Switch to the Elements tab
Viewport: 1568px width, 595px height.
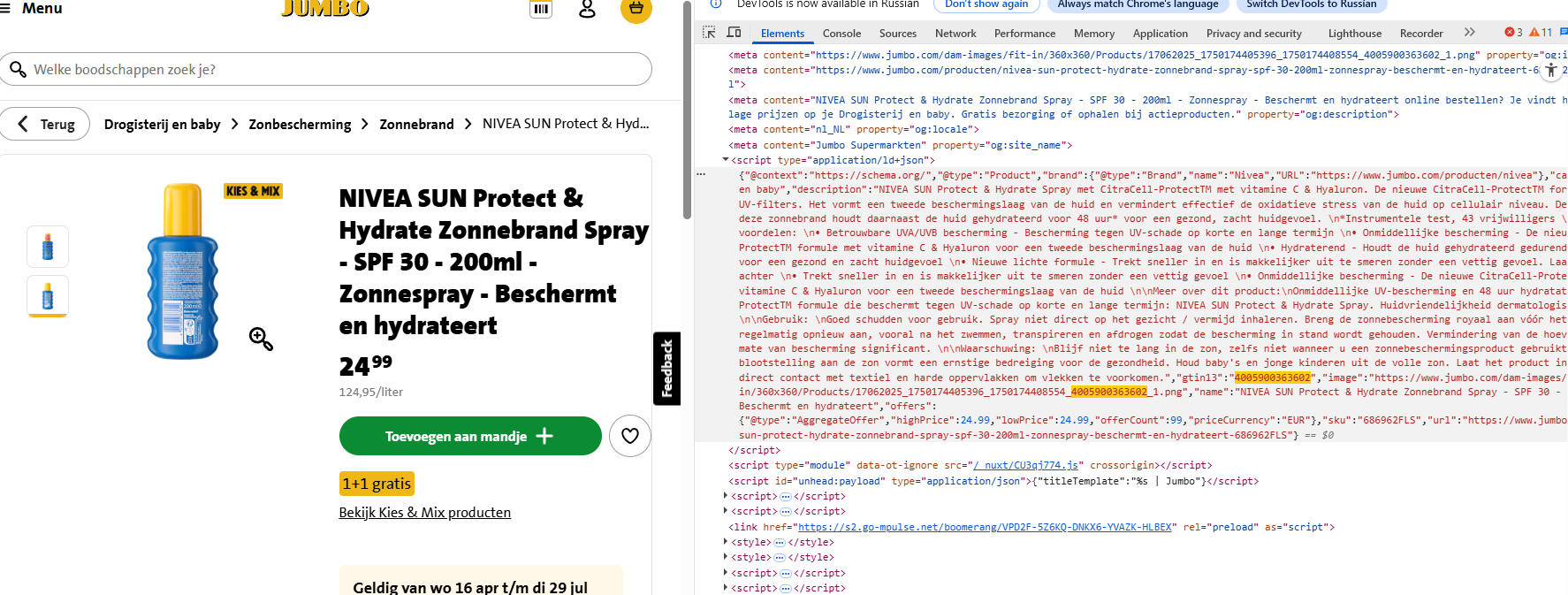(782, 34)
